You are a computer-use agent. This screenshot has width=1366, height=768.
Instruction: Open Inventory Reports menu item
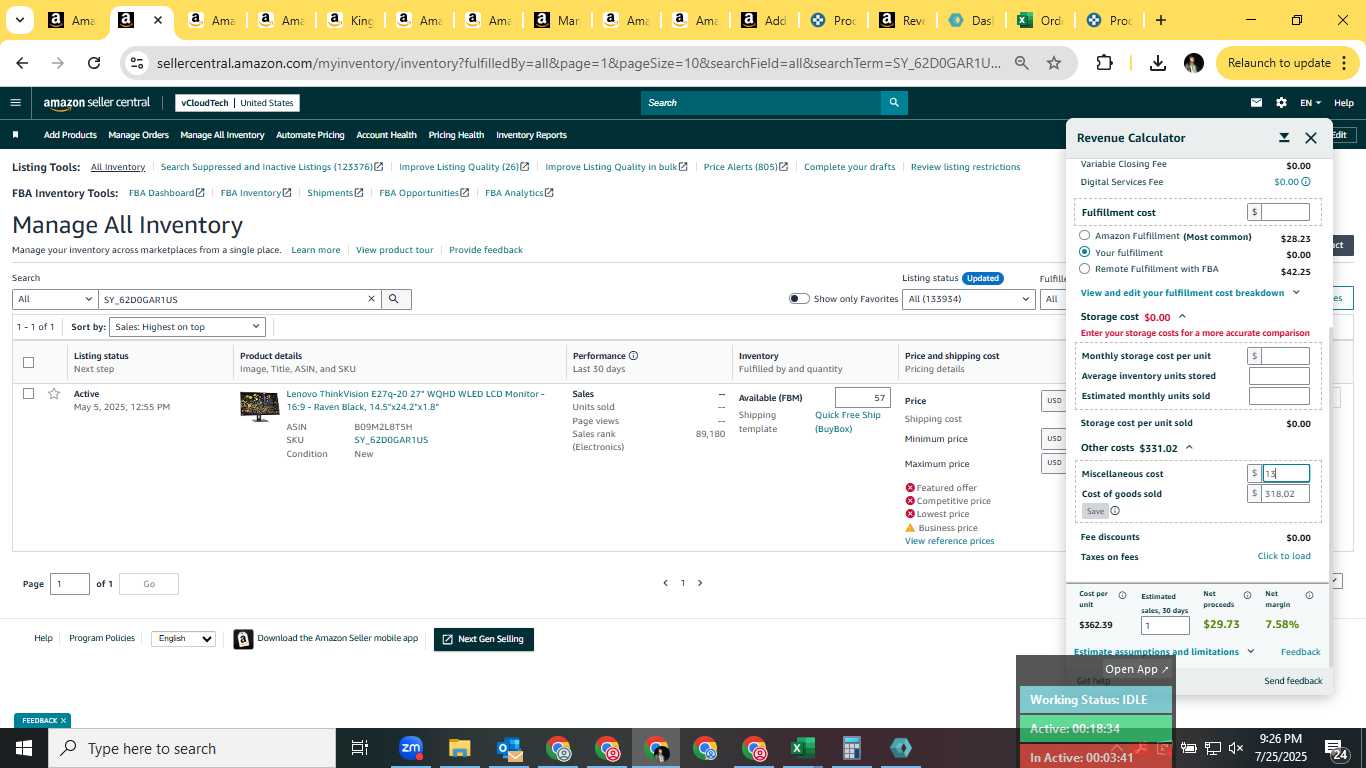(531, 135)
